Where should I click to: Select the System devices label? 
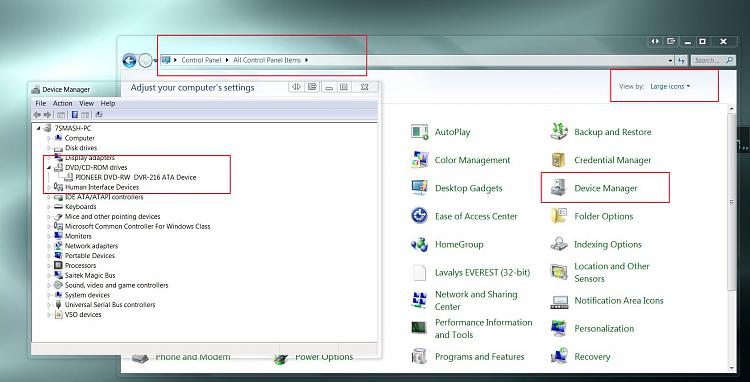[87, 295]
